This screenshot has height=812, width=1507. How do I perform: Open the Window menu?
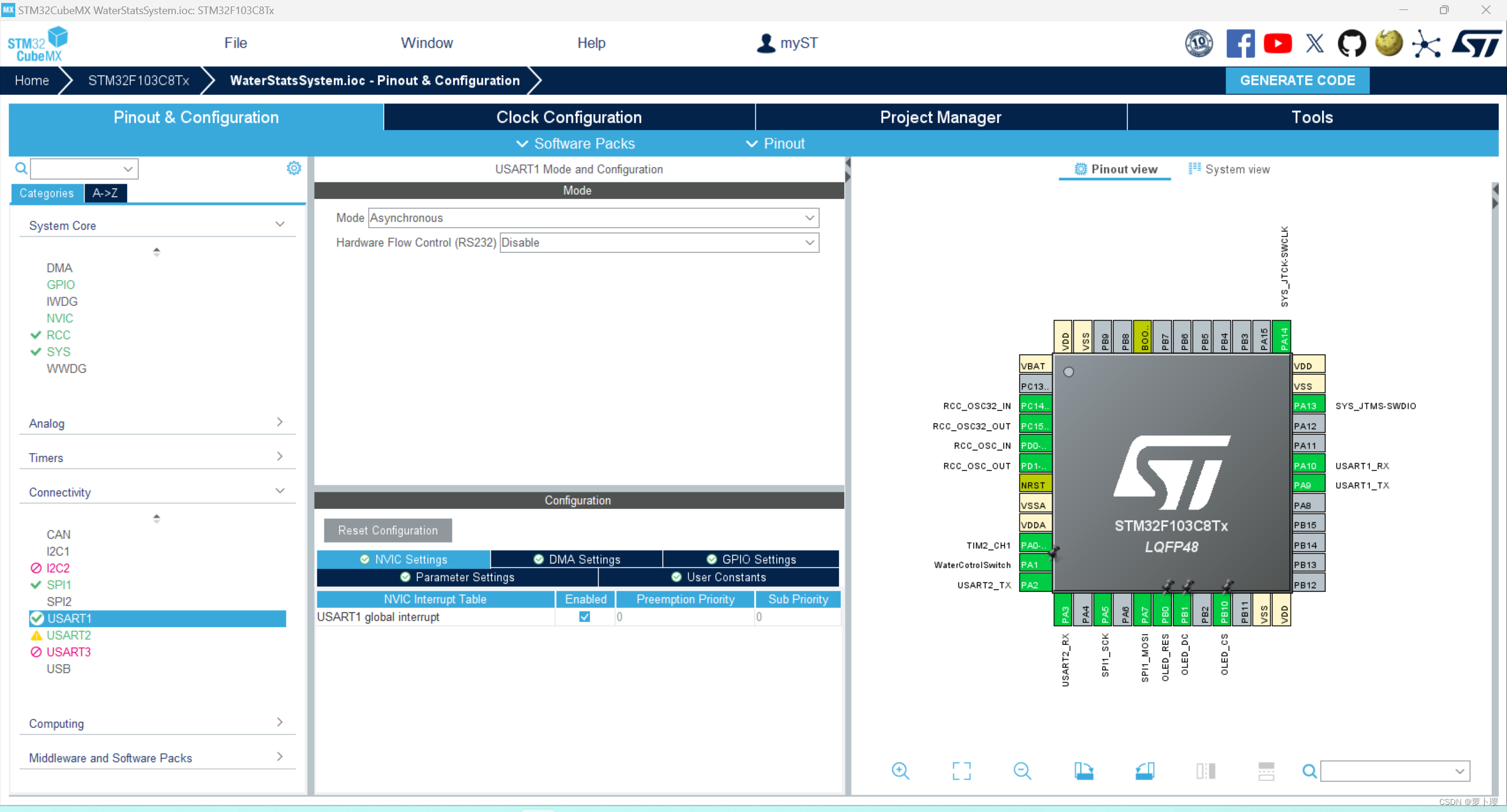coord(427,43)
